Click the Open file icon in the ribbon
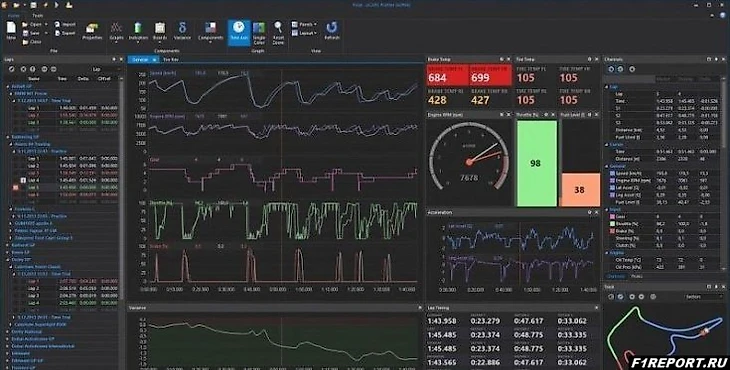This screenshot has height=370, width=730. tap(25, 24)
